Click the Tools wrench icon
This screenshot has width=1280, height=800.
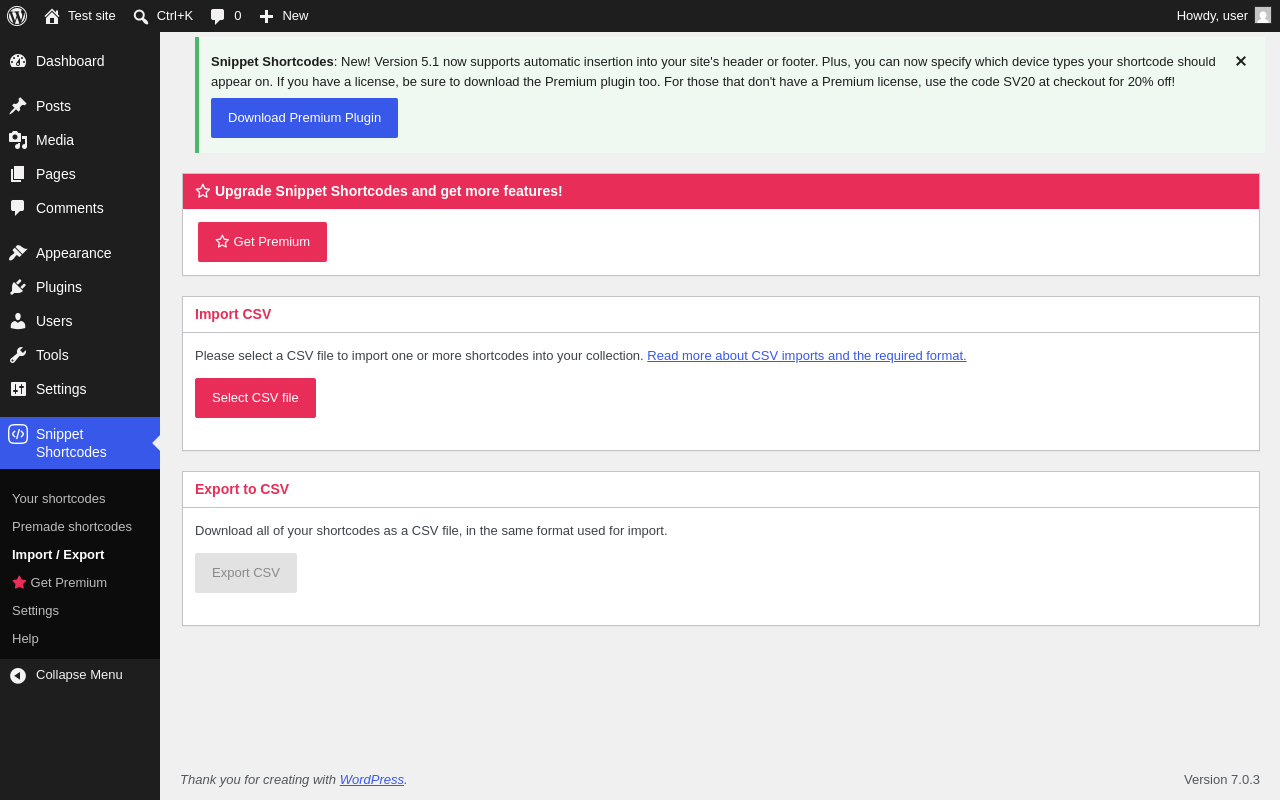coord(18,355)
